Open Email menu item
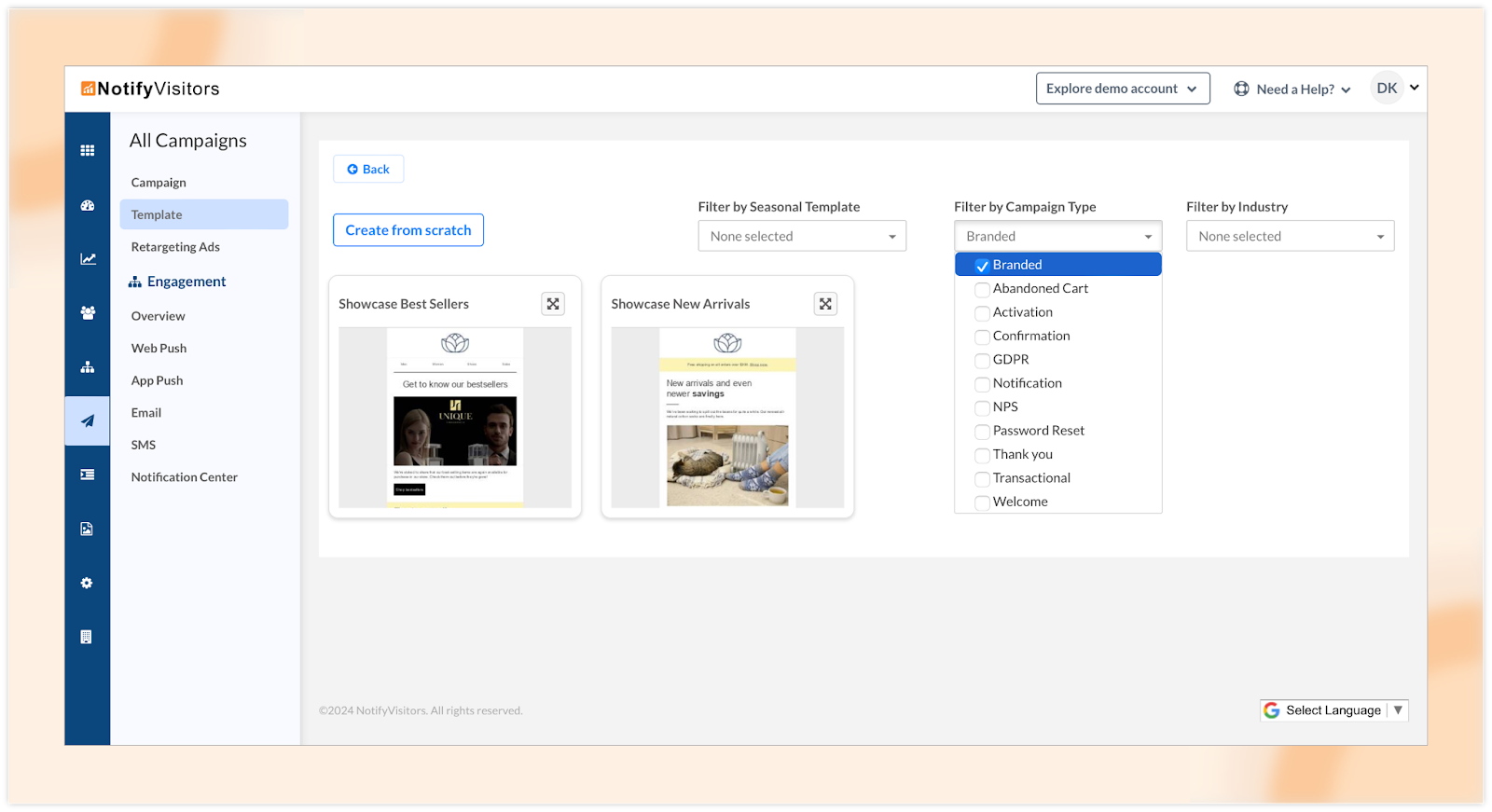 [146, 413]
